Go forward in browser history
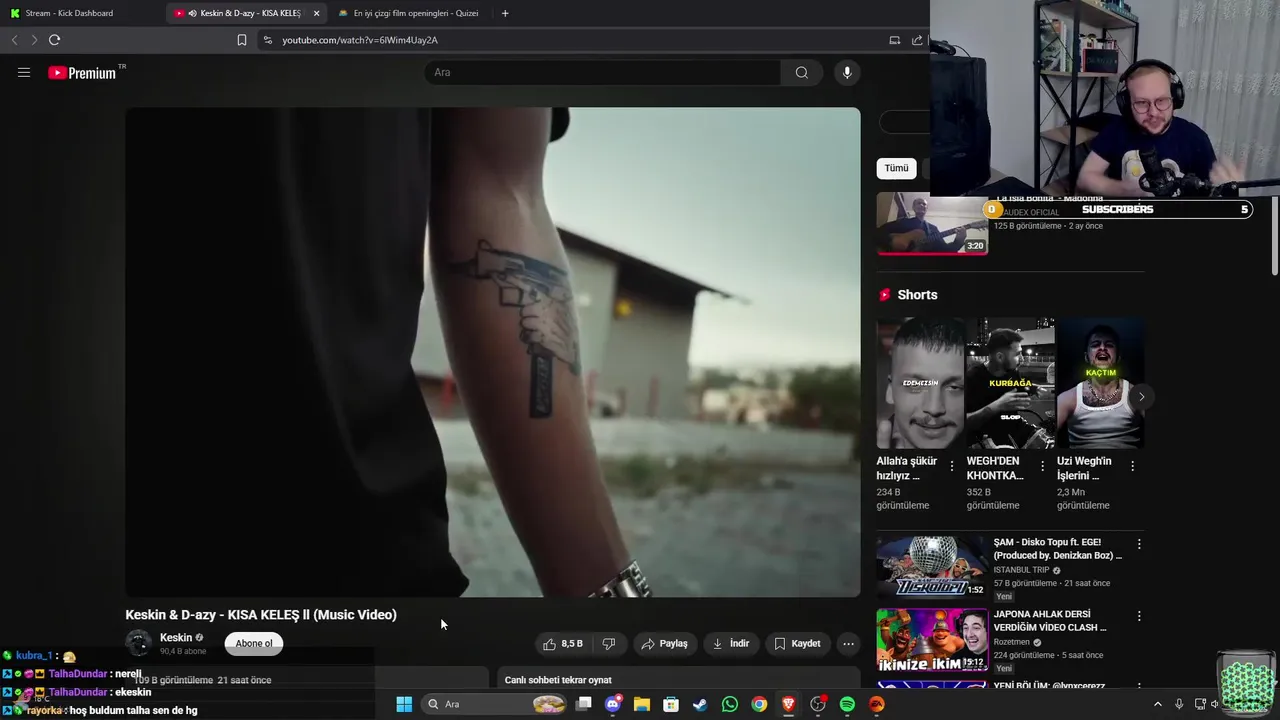 pos(34,40)
